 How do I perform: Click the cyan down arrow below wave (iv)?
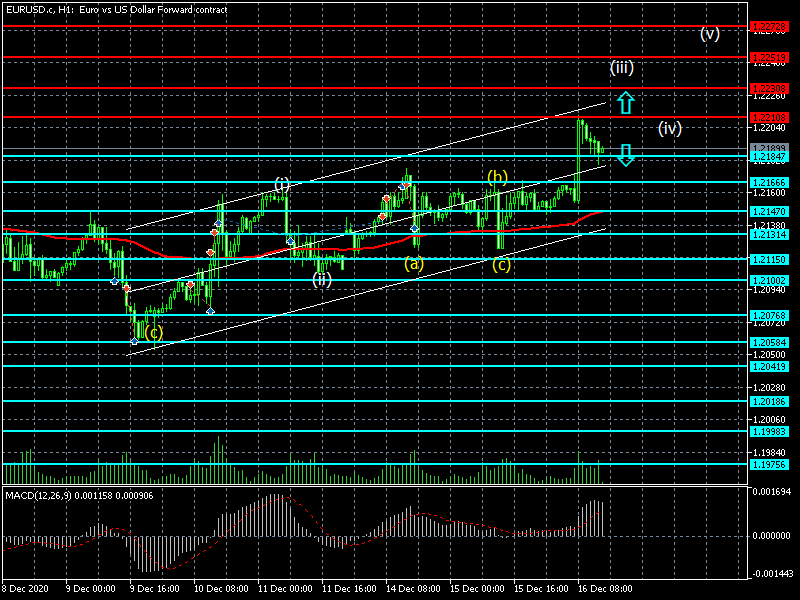pos(625,154)
